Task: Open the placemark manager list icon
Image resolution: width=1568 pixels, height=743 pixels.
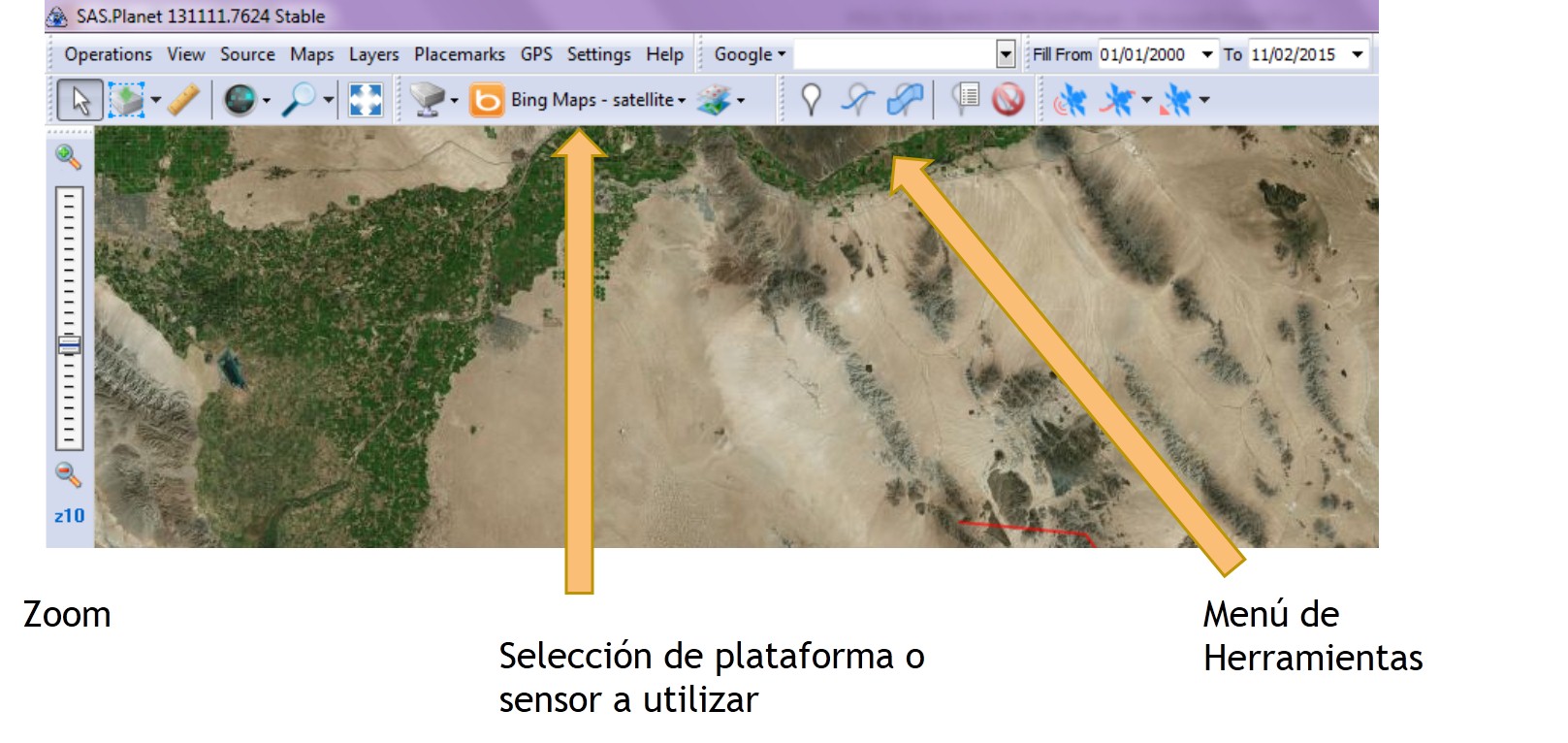Action: [965, 98]
